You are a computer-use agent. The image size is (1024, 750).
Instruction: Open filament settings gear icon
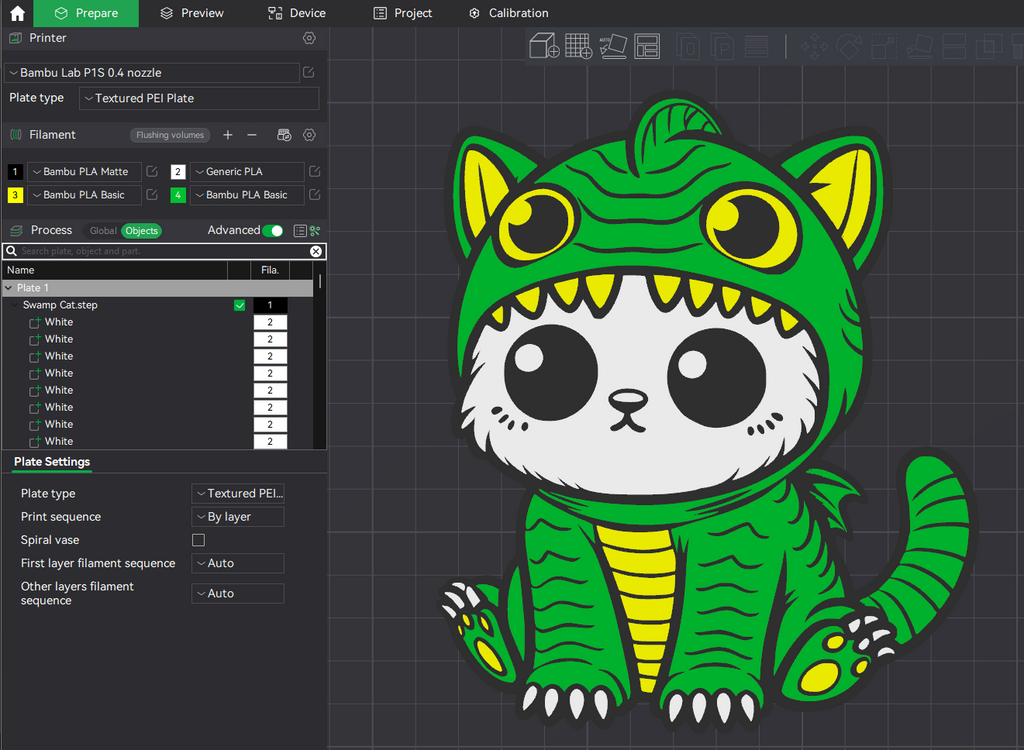(309, 135)
